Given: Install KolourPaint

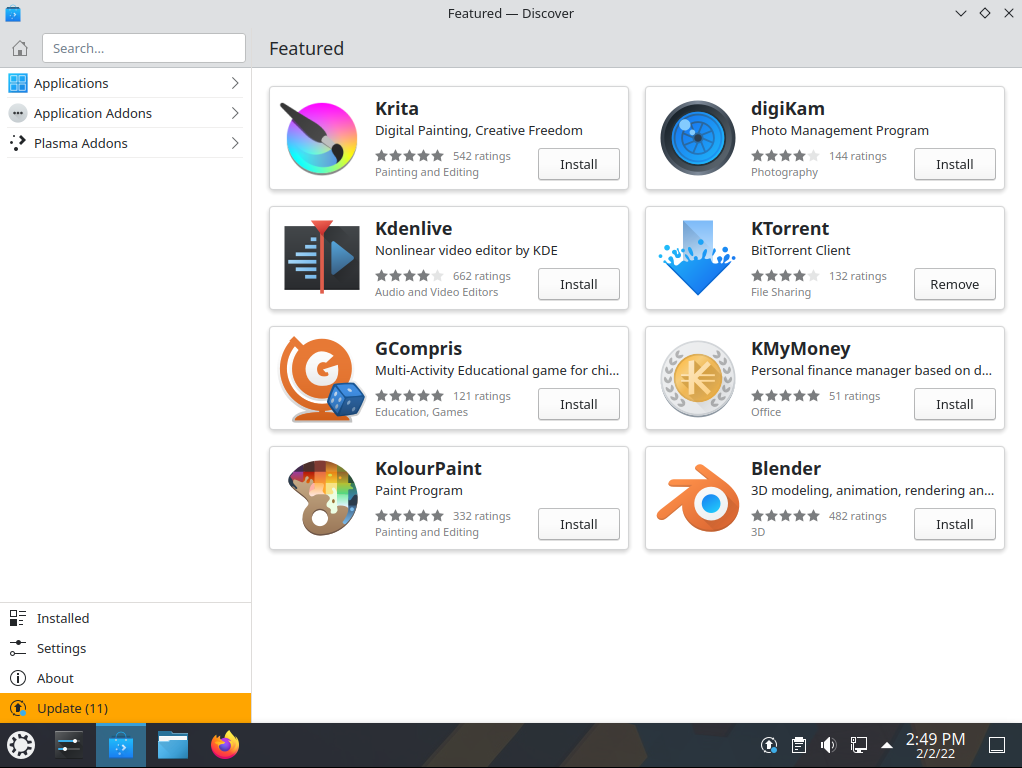Looking at the screenshot, I should (x=579, y=524).
